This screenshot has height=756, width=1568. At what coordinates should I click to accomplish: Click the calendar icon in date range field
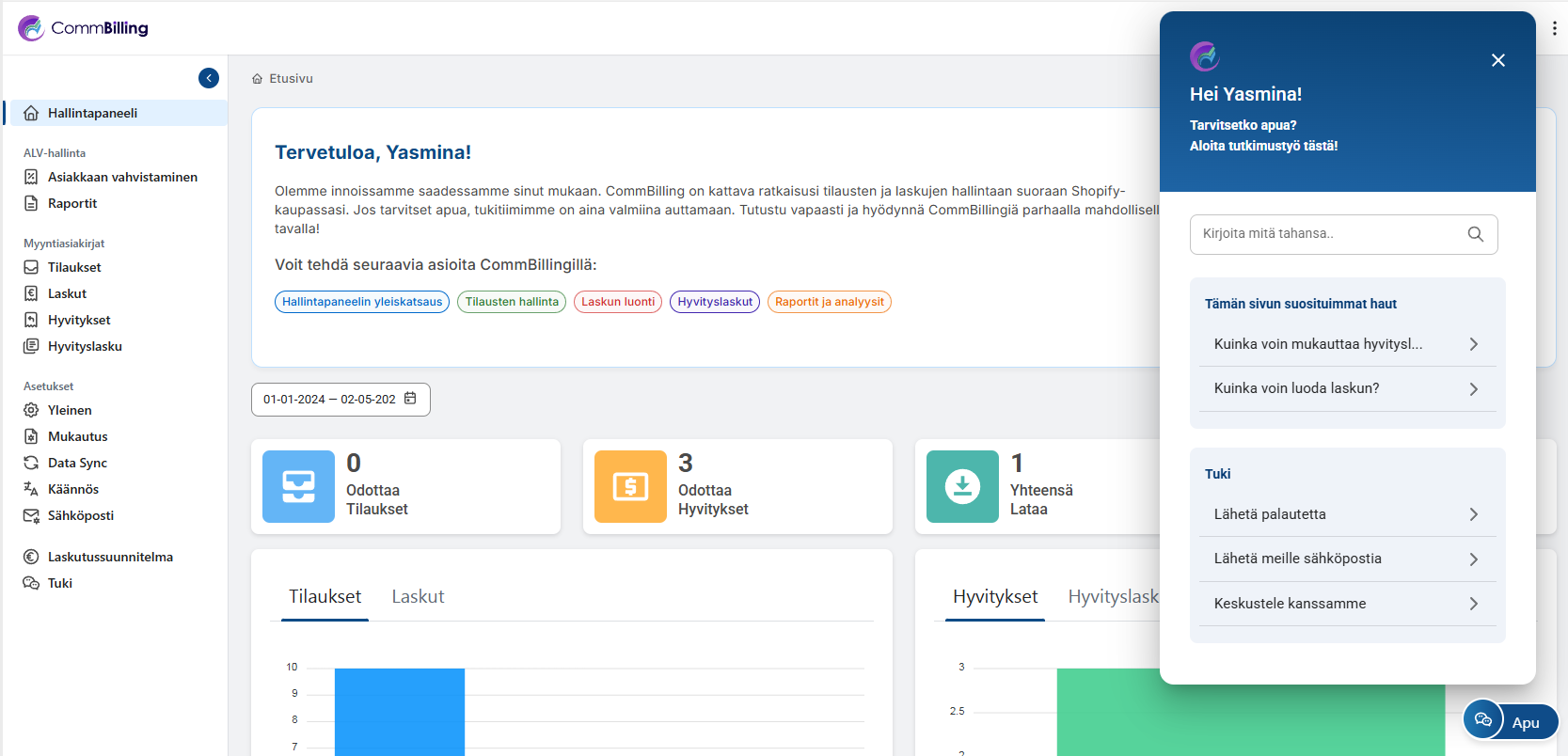[x=410, y=399]
